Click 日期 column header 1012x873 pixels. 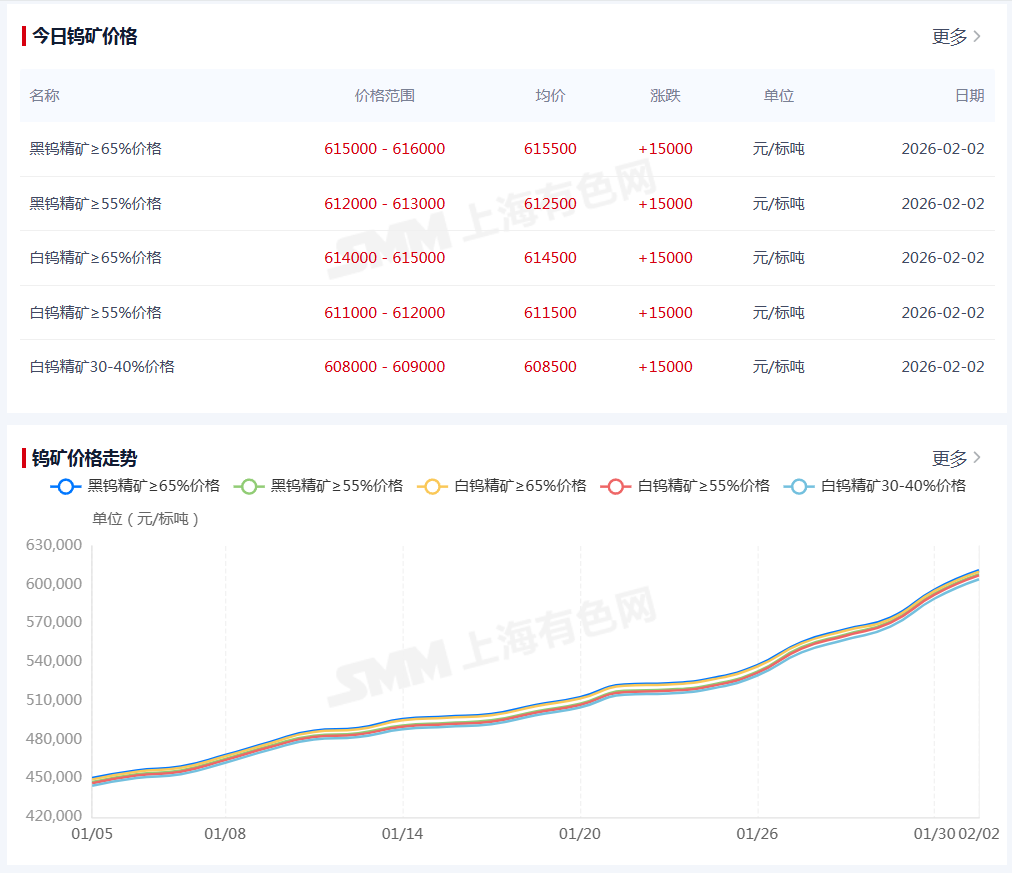pyautogui.click(x=969, y=96)
